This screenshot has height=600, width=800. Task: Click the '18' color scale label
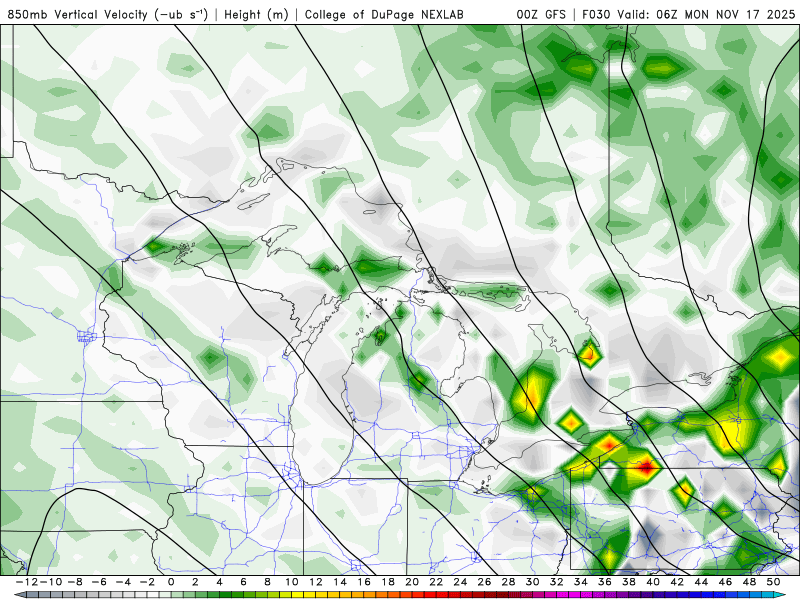click(388, 582)
